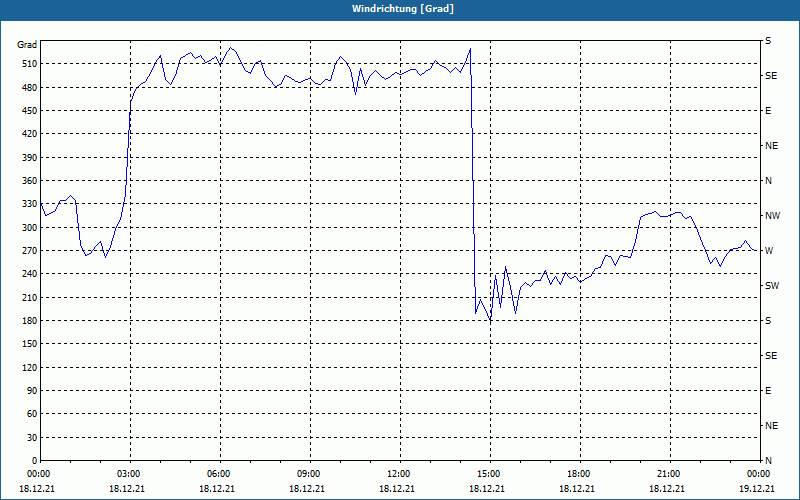Click the 15:00 time axis label

tap(487, 474)
